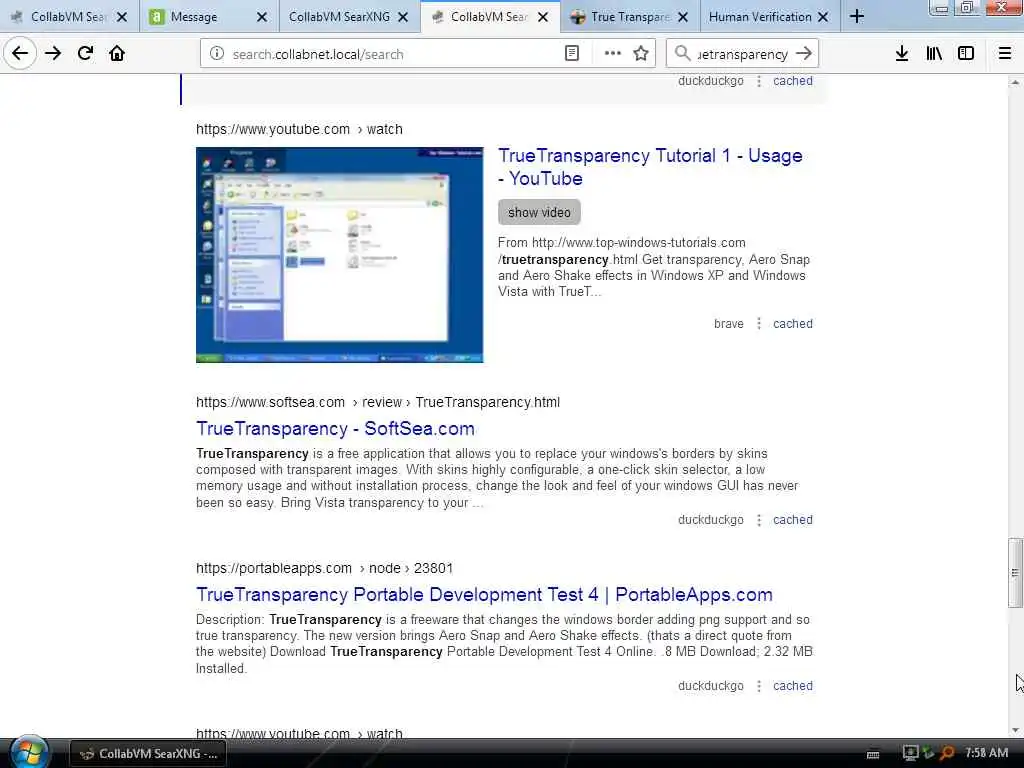
Task: Open a new browser tab
Action: click(x=857, y=17)
